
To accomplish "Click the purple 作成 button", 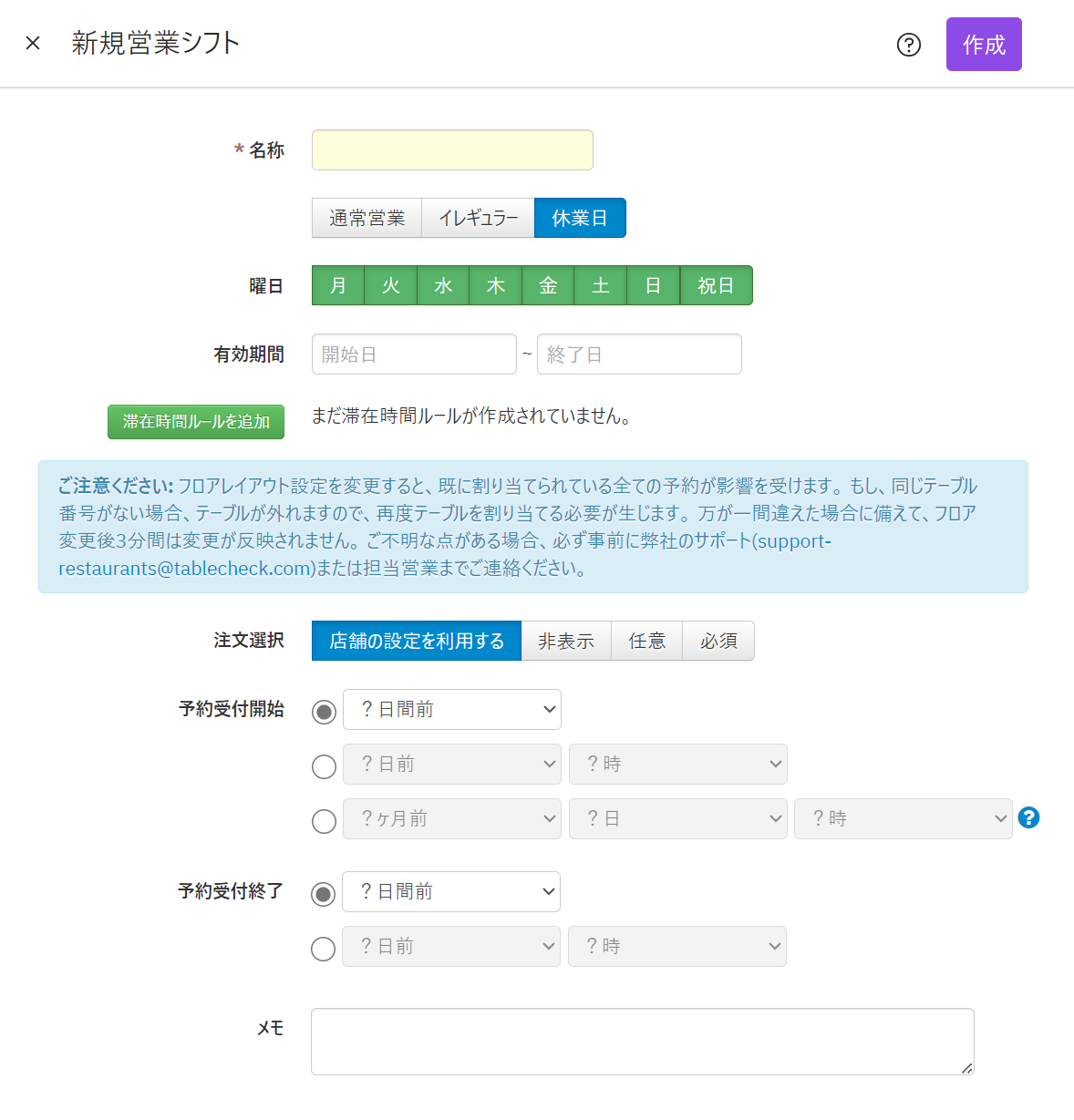I will [x=983, y=45].
